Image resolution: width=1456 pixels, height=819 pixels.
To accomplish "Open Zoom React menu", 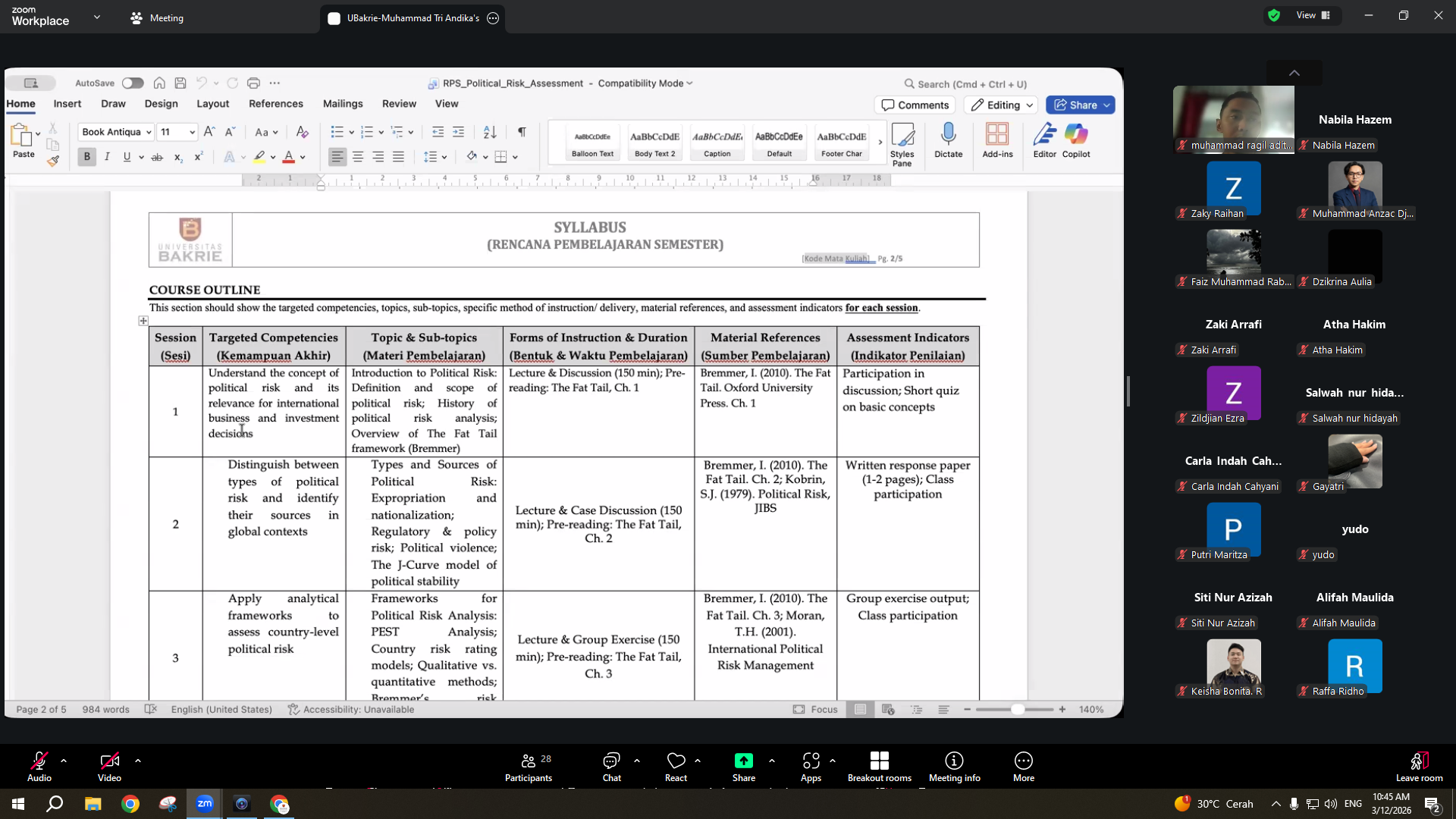I will click(676, 767).
